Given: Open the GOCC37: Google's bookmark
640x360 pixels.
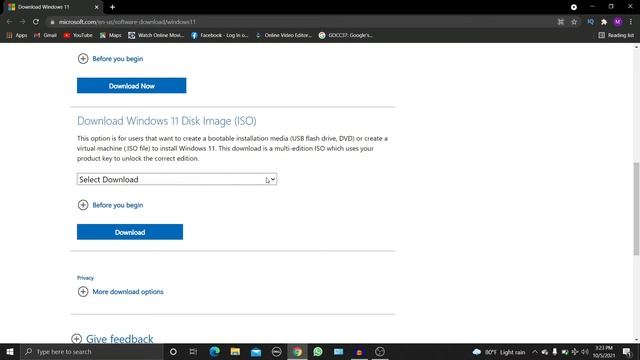Looking at the screenshot, I should (x=345, y=36).
